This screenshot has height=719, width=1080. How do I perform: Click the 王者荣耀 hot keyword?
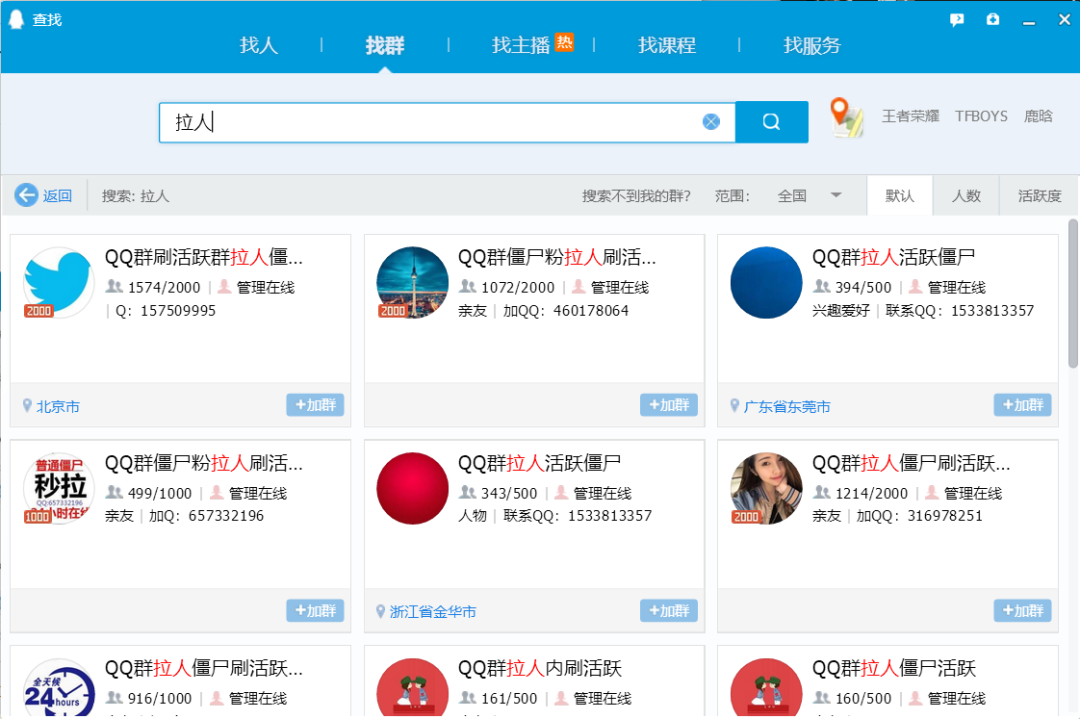[909, 116]
